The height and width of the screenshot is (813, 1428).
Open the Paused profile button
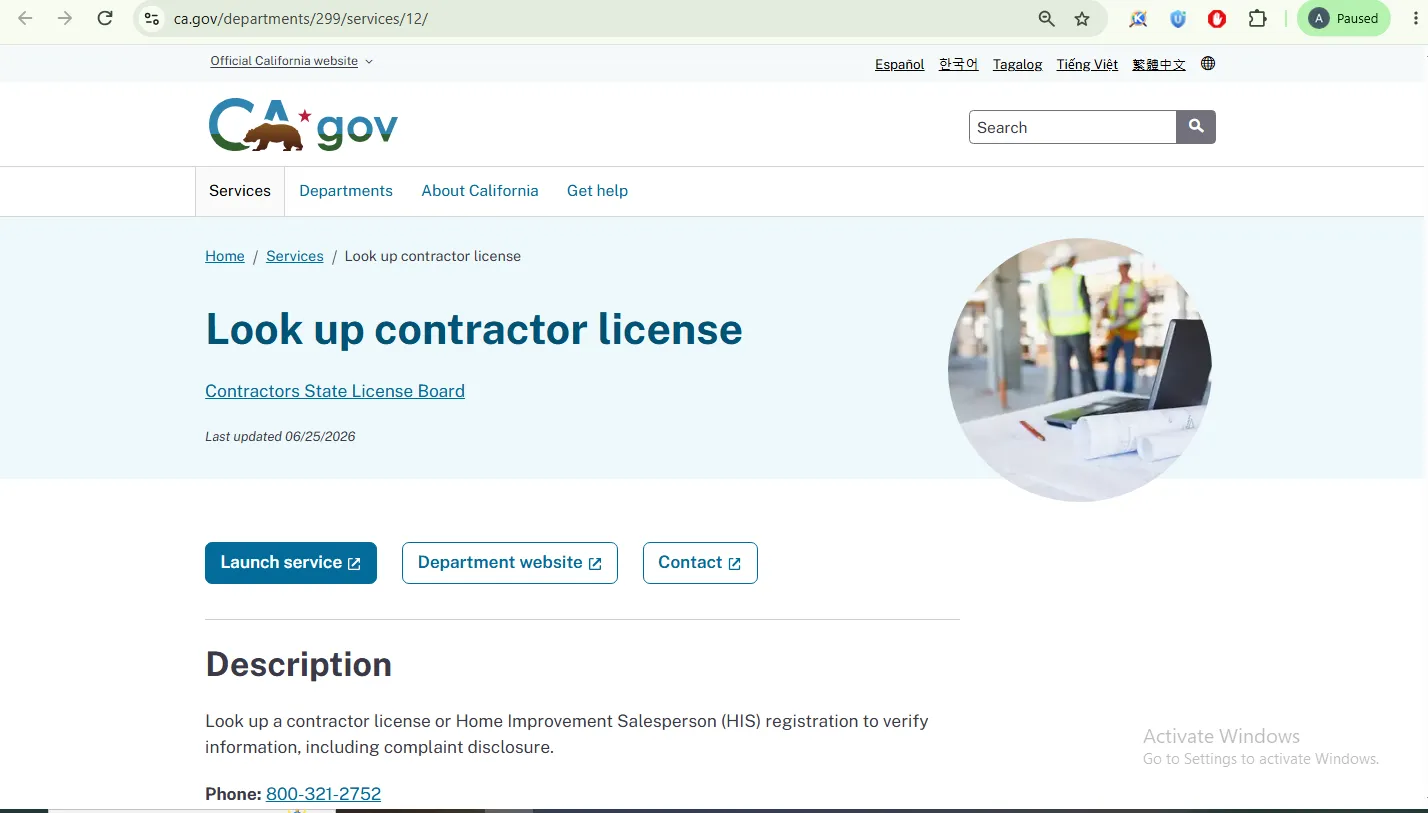(1343, 18)
